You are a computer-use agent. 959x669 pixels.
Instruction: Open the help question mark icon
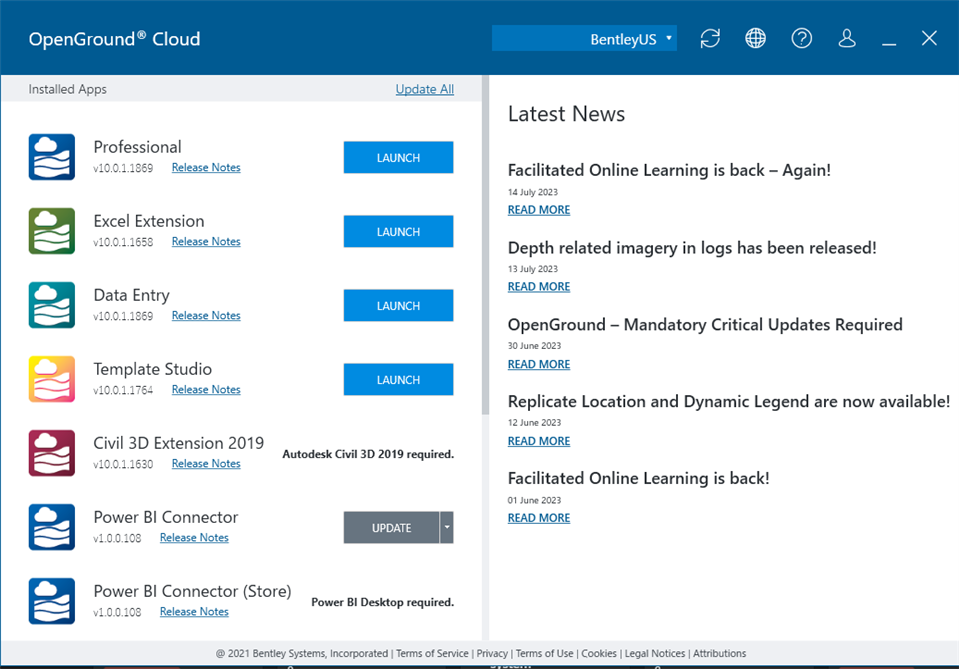(x=801, y=39)
